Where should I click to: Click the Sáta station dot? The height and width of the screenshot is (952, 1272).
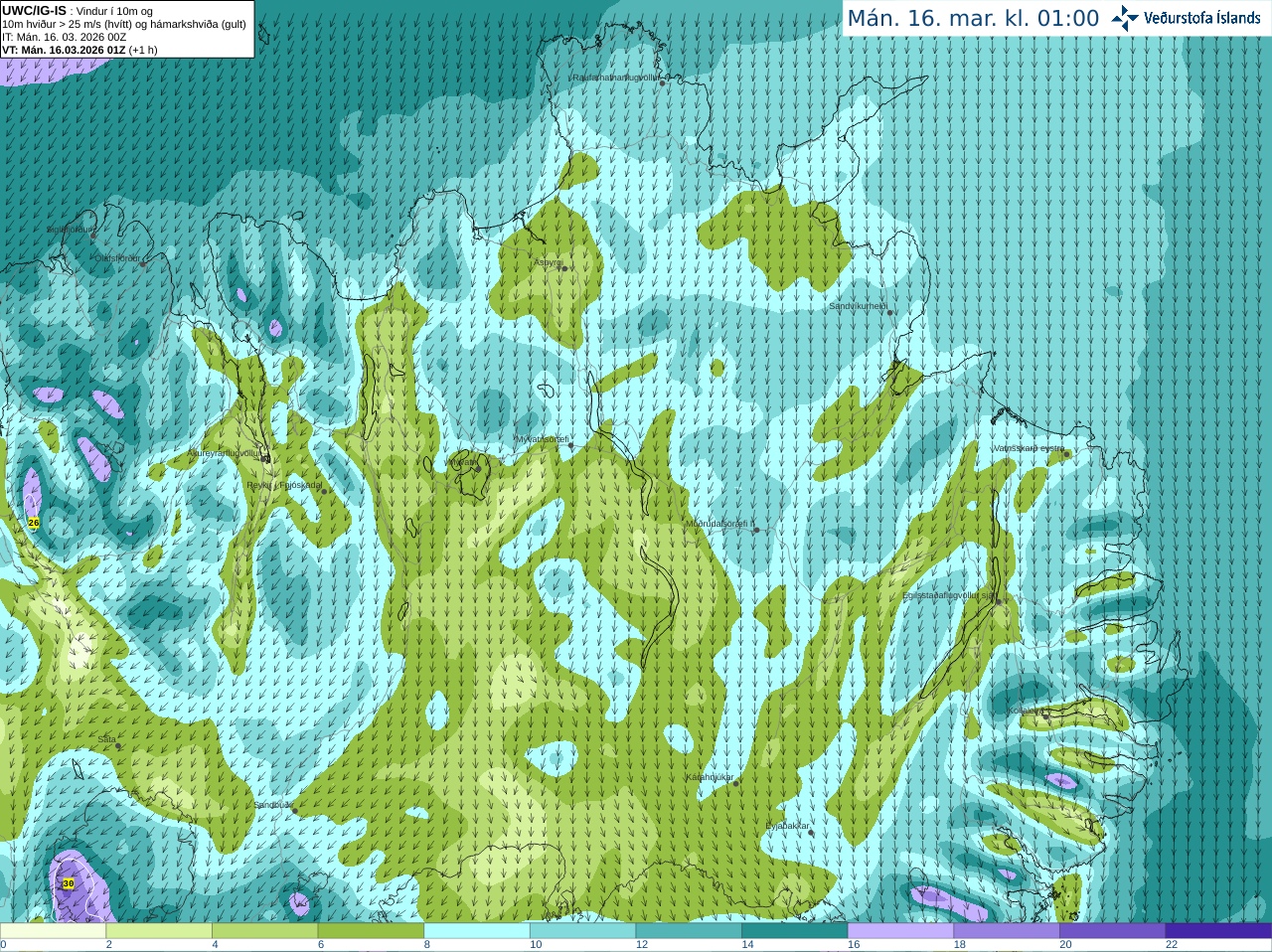[x=117, y=745]
